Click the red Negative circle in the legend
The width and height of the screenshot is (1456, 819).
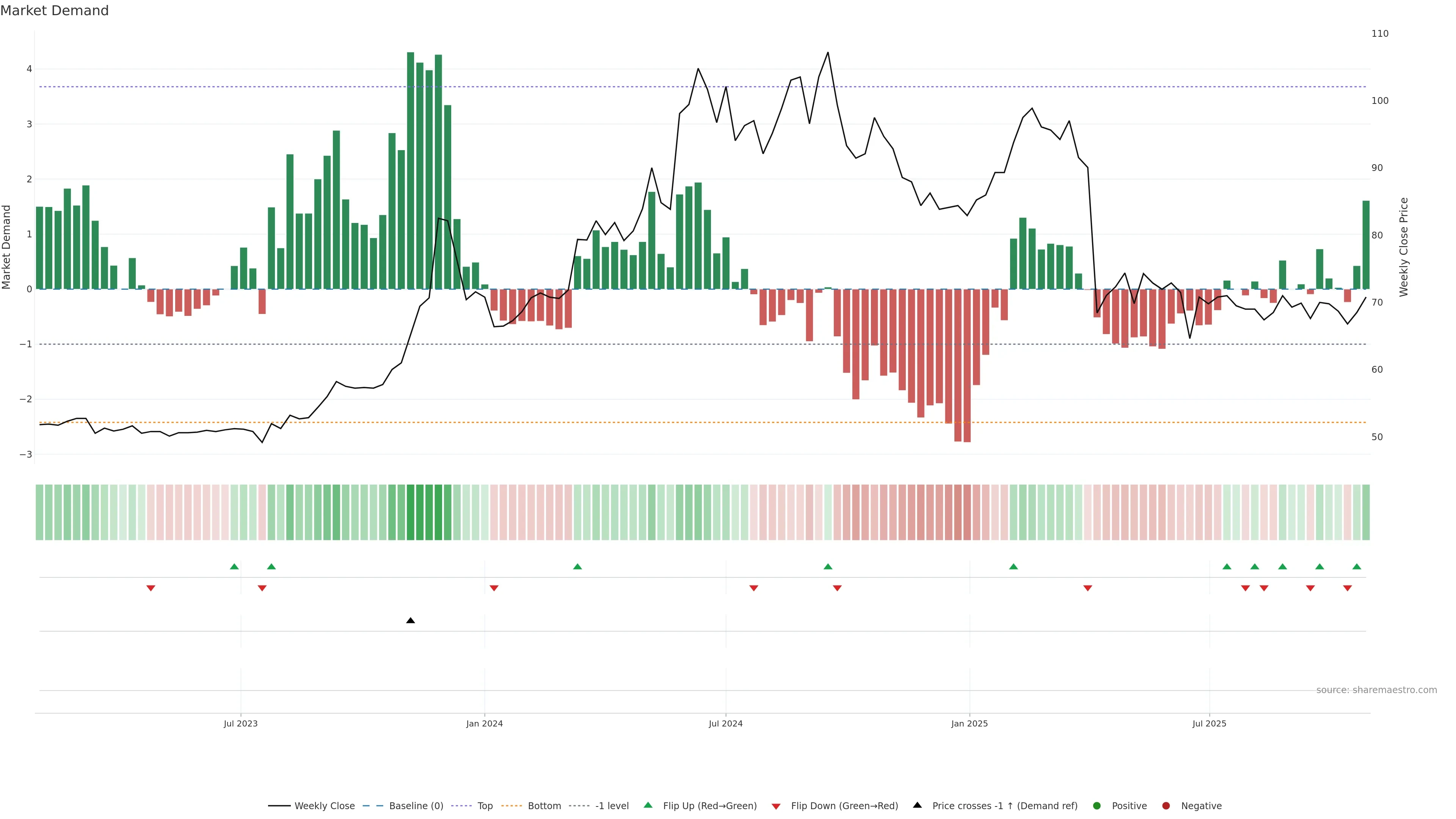tap(1166, 805)
